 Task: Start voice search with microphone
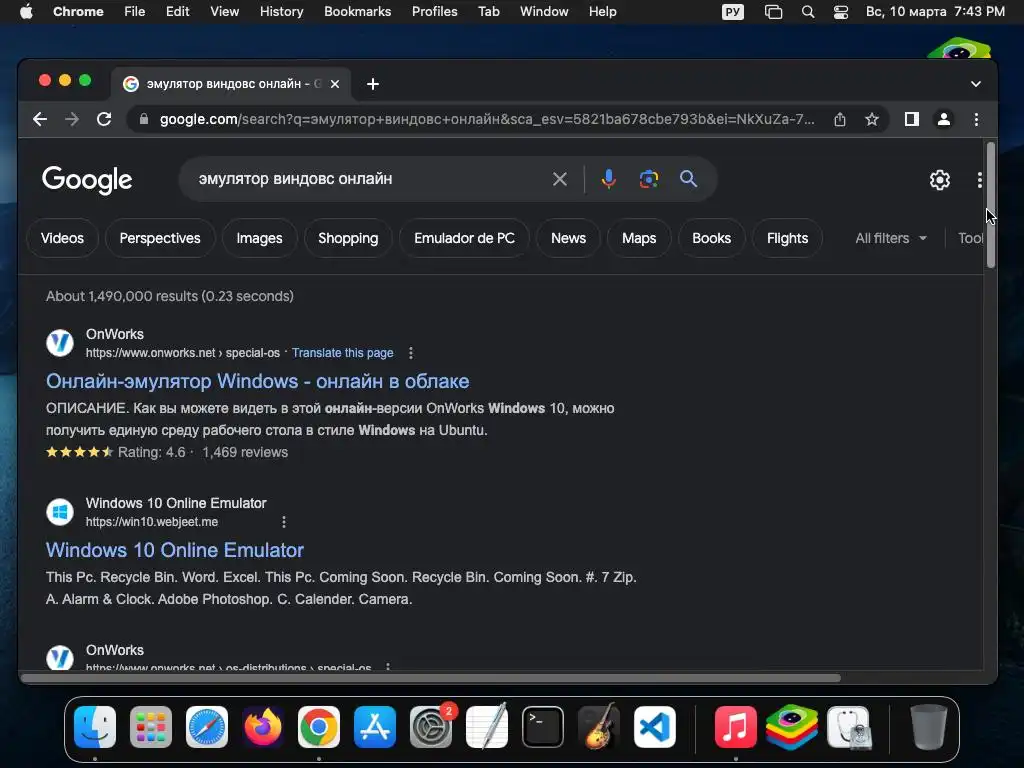(609, 179)
